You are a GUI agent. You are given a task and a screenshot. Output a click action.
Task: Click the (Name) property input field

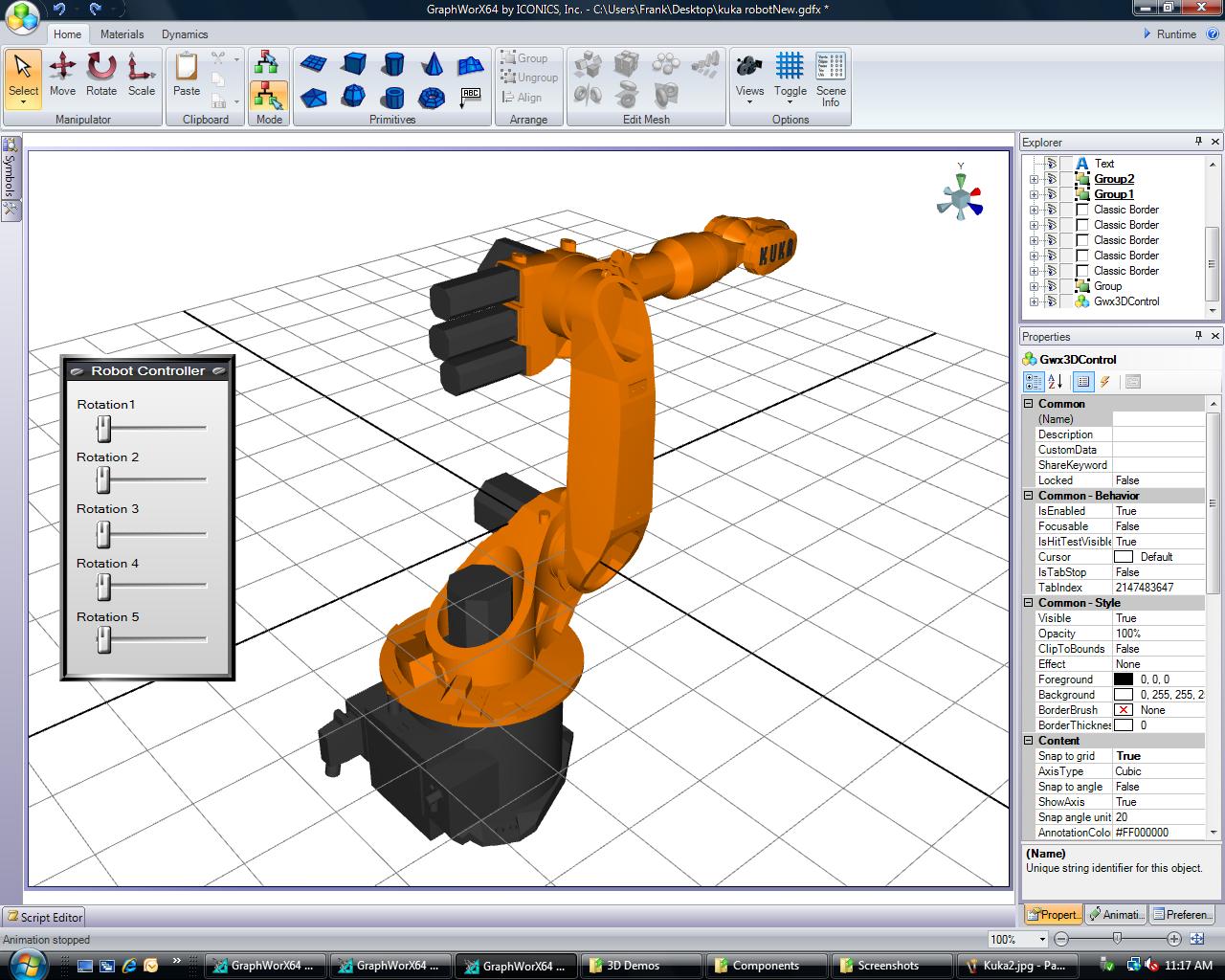1158,419
